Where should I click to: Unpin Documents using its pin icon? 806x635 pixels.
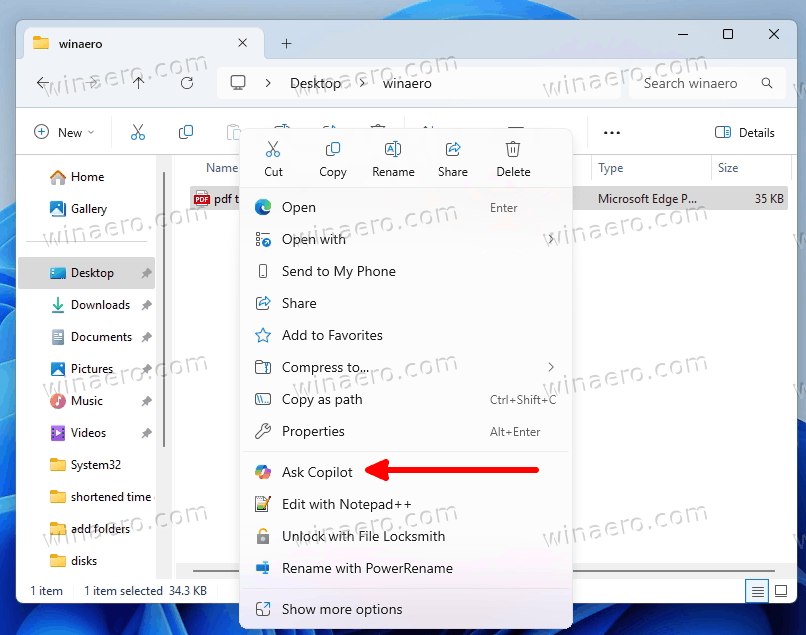pos(146,337)
